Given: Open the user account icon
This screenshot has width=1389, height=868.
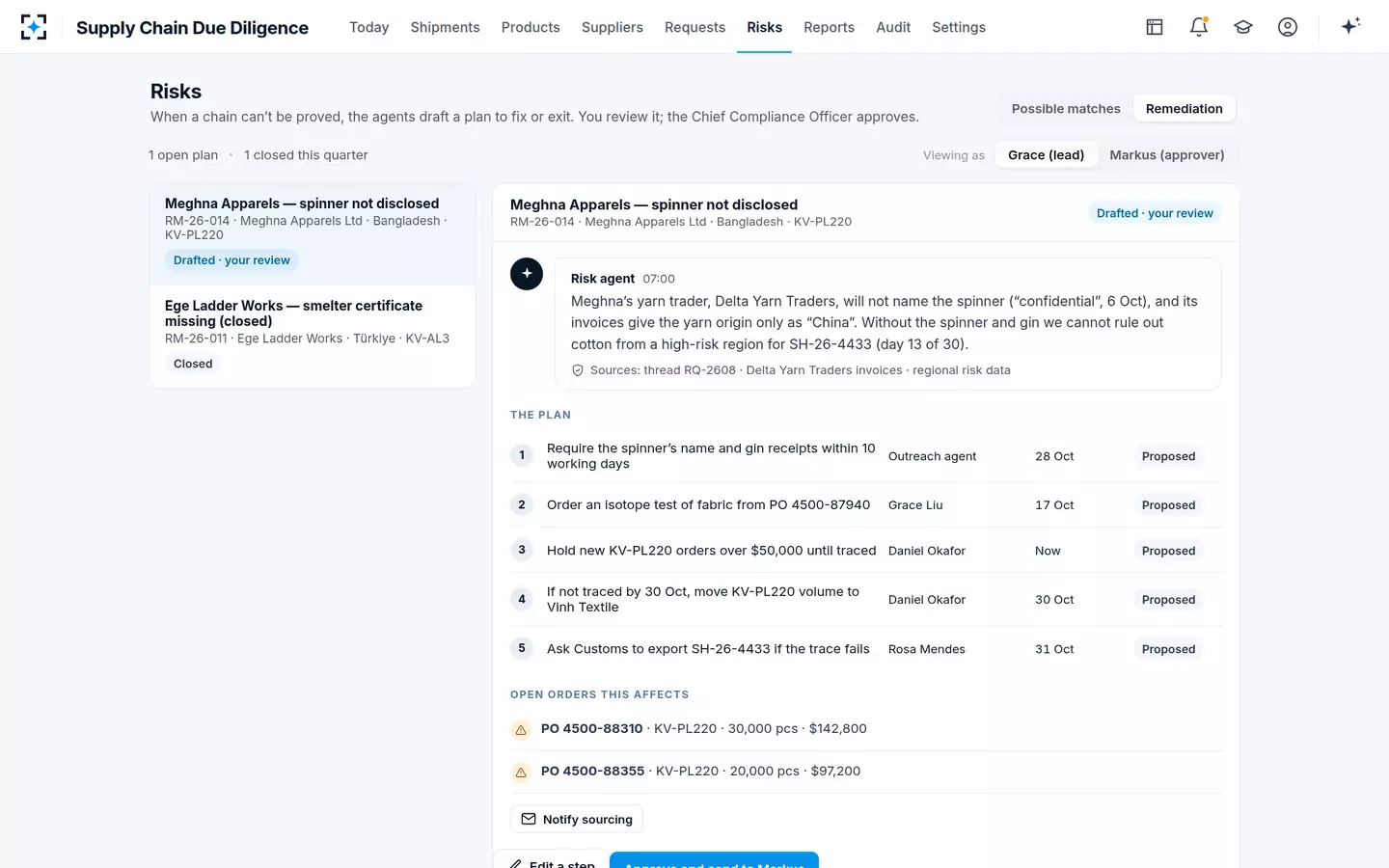Looking at the screenshot, I should pyautogui.click(x=1288, y=27).
